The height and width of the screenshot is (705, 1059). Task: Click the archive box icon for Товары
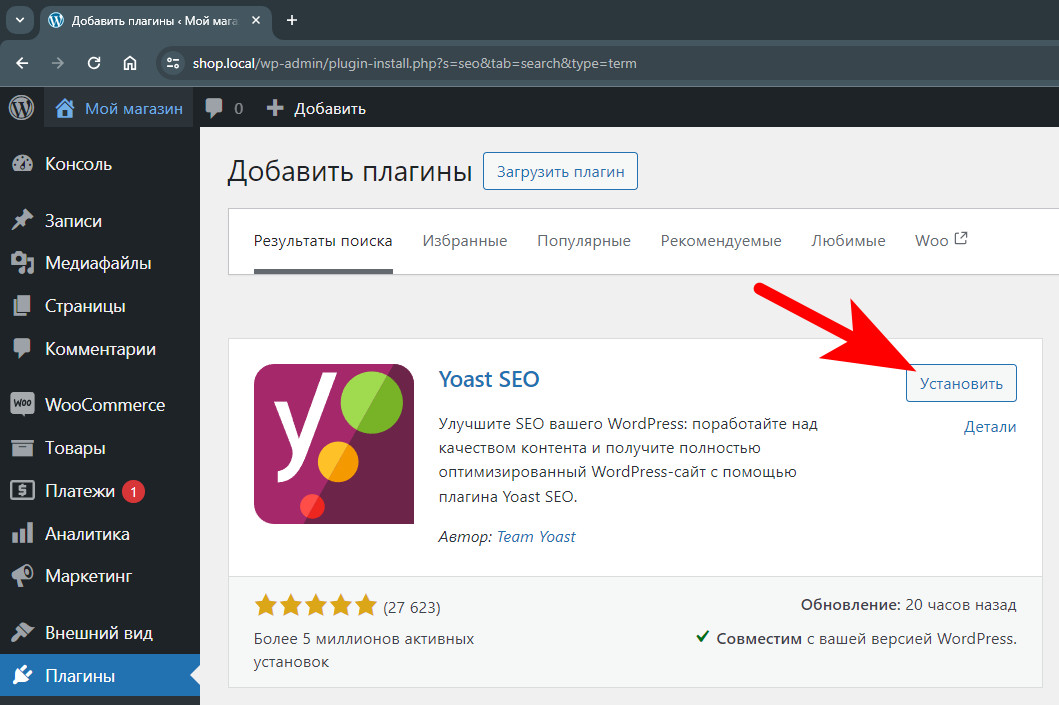[22, 448]
